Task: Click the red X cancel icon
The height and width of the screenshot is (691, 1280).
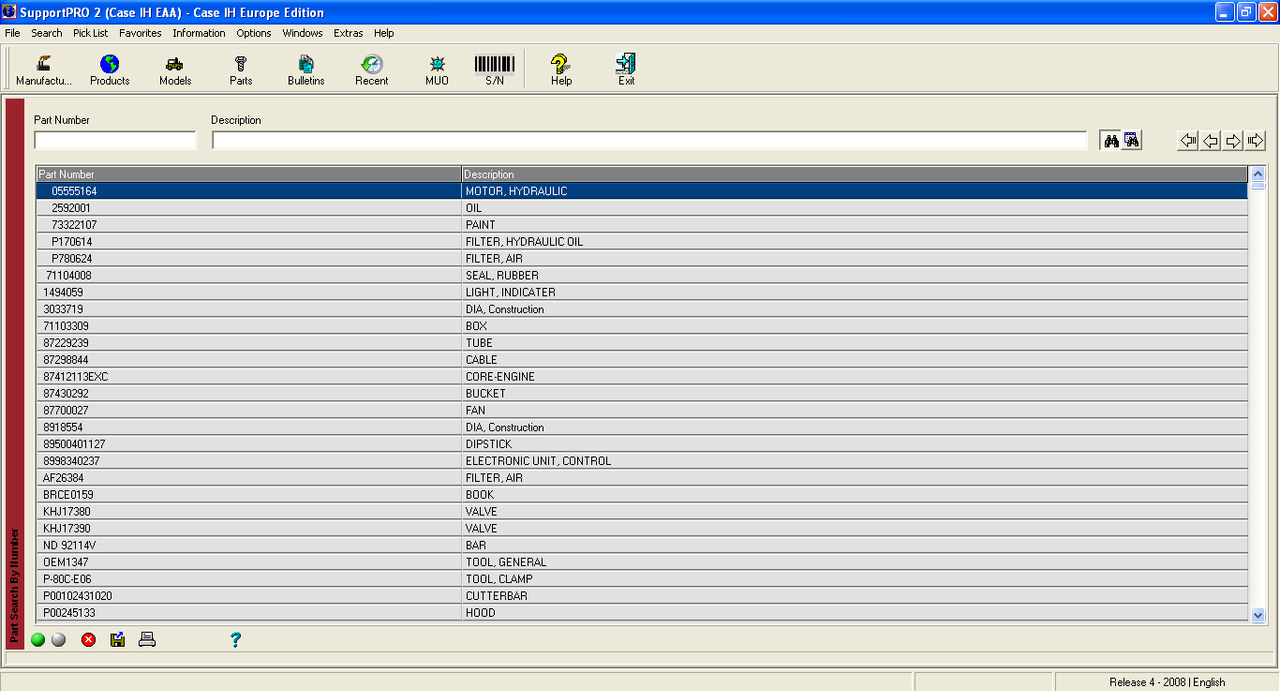Action: pyautogui.click(x=88, y=640)
